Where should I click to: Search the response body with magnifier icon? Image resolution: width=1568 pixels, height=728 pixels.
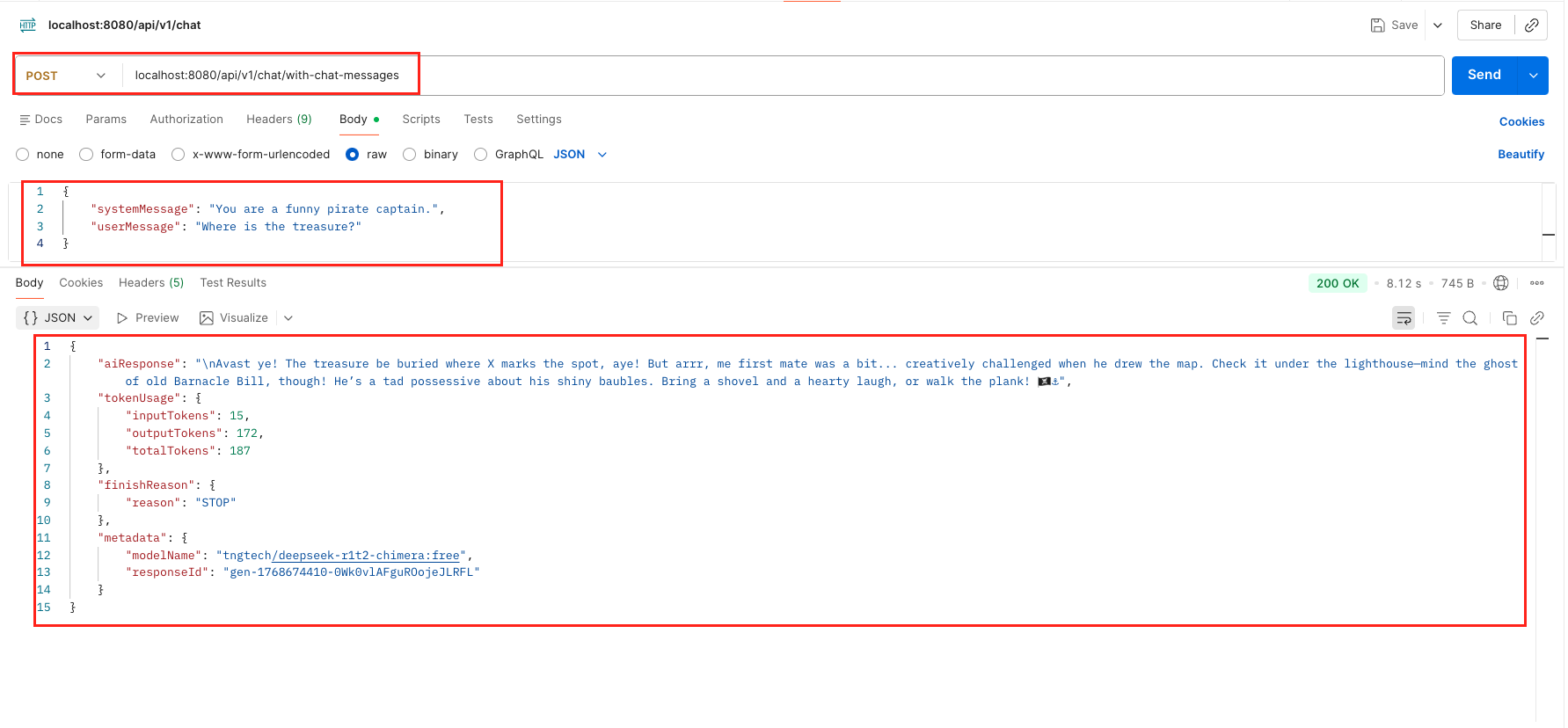click(x=1470, y=318)
